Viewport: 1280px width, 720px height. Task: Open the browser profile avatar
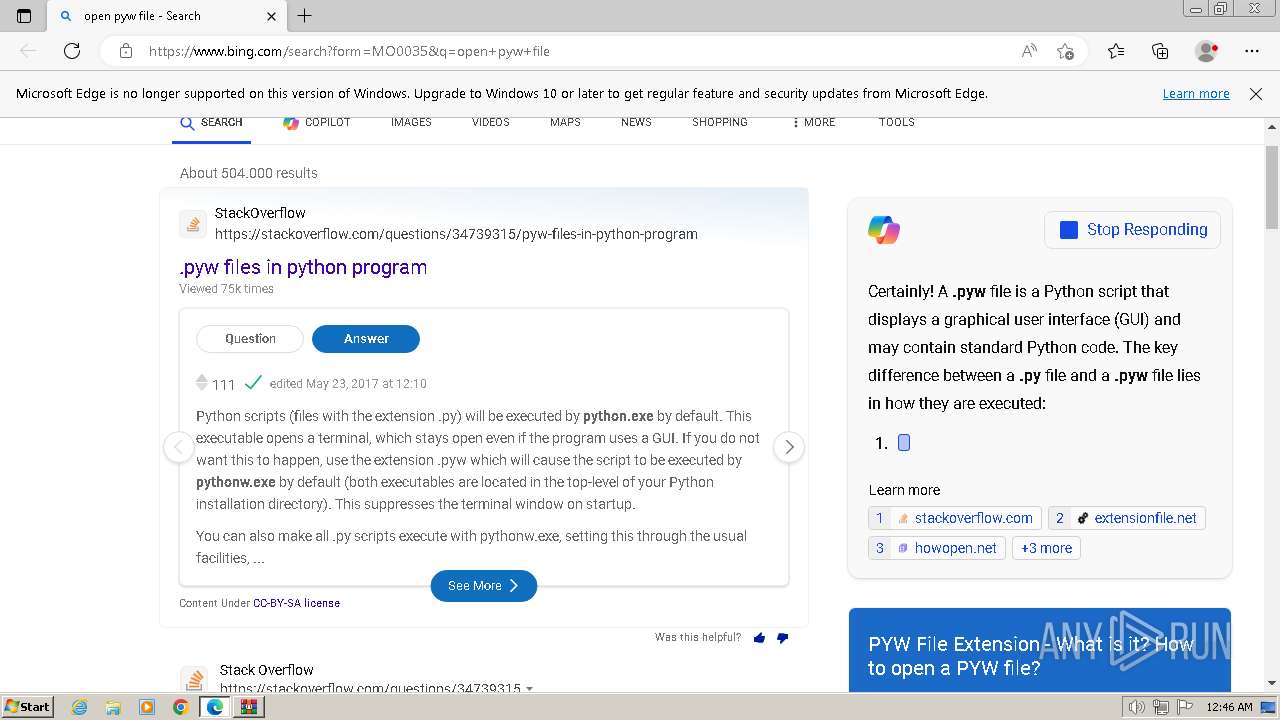[1207, 51]
